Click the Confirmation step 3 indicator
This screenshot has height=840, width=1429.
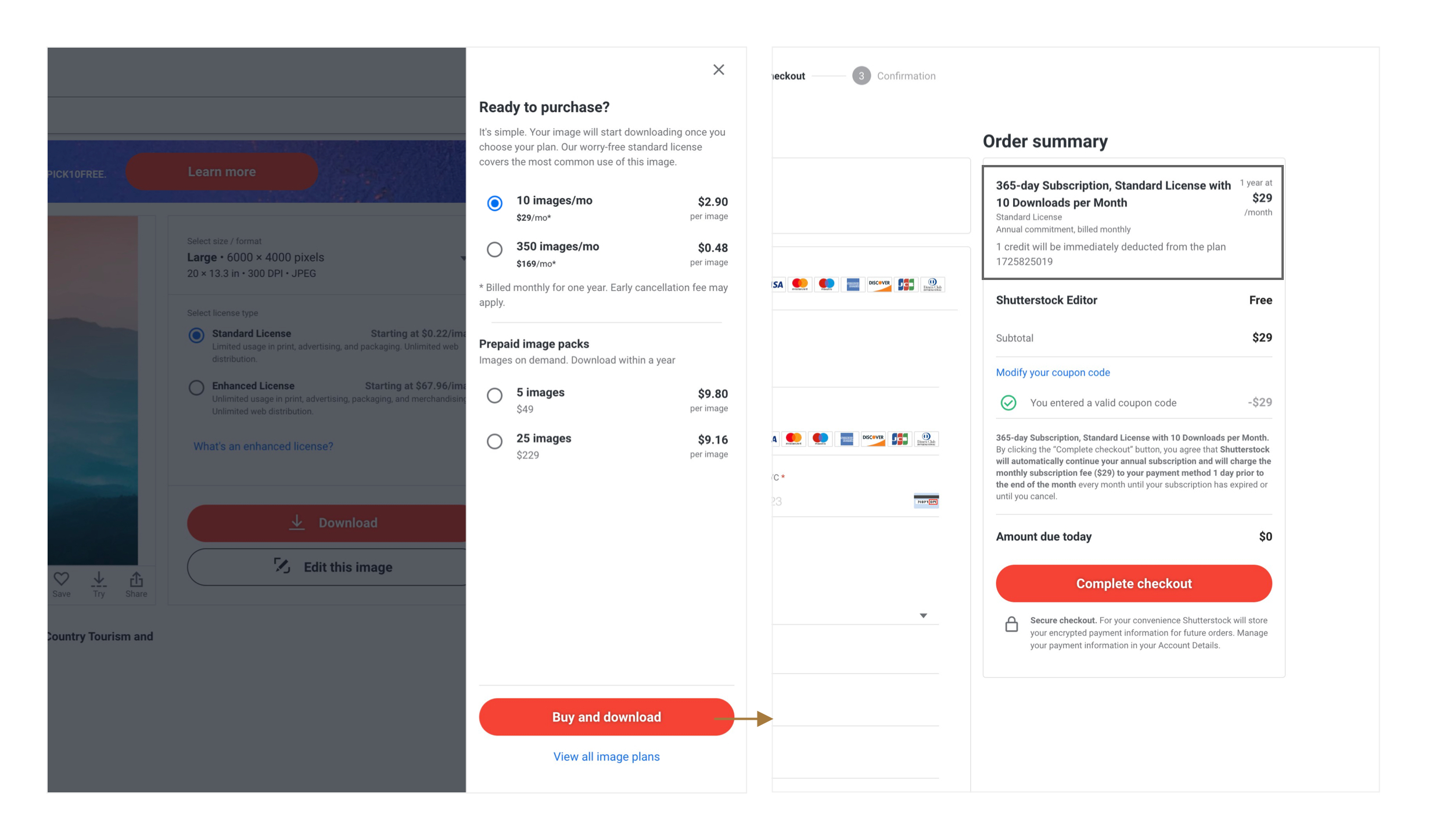tap(861, 76)
